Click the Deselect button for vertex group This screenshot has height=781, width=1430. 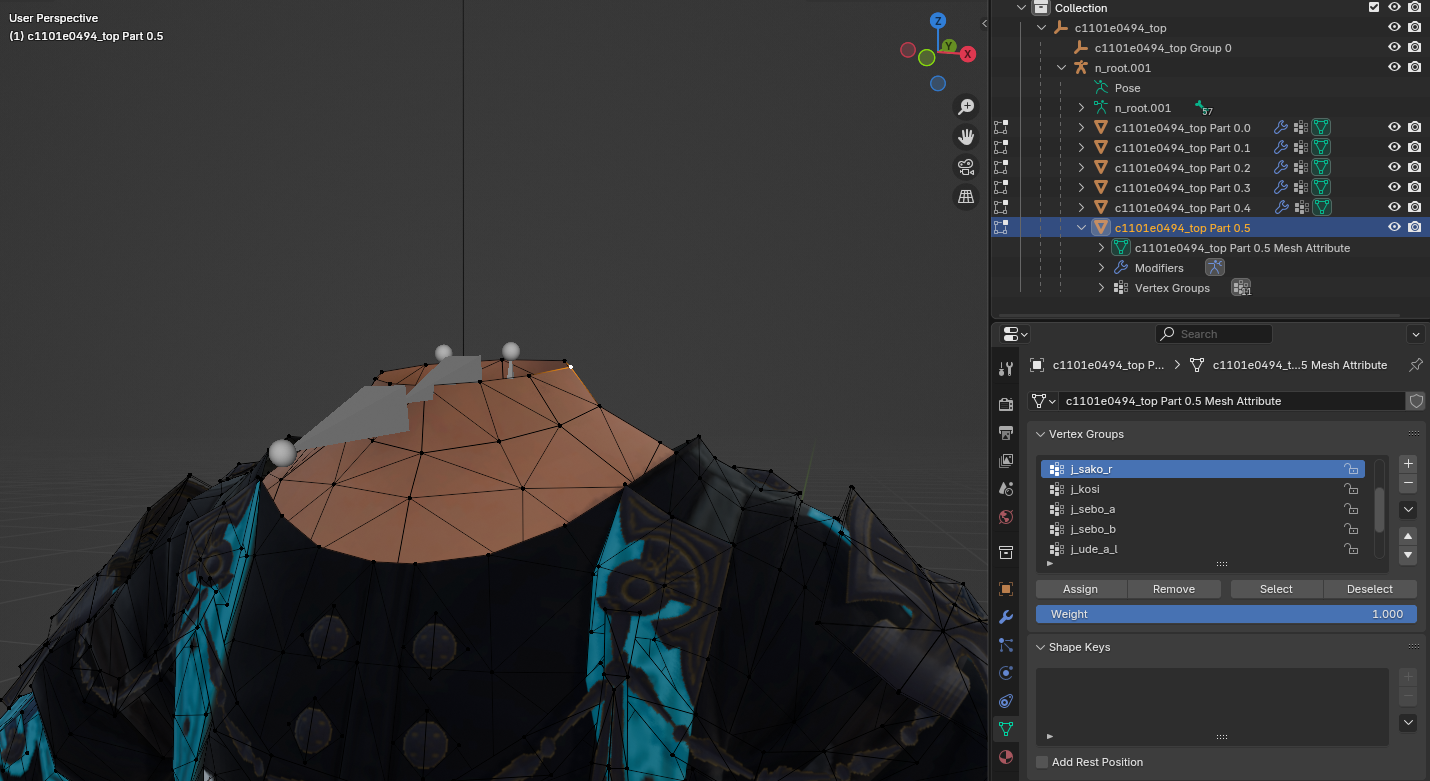pos(1370,589)
